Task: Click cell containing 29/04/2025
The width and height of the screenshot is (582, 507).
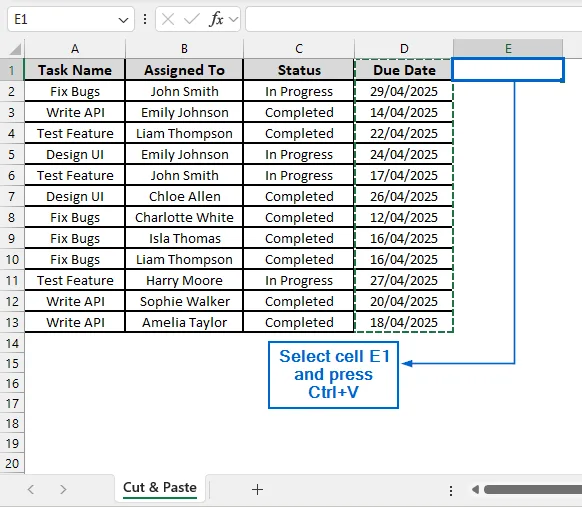Action: click(x=404, y=91)
